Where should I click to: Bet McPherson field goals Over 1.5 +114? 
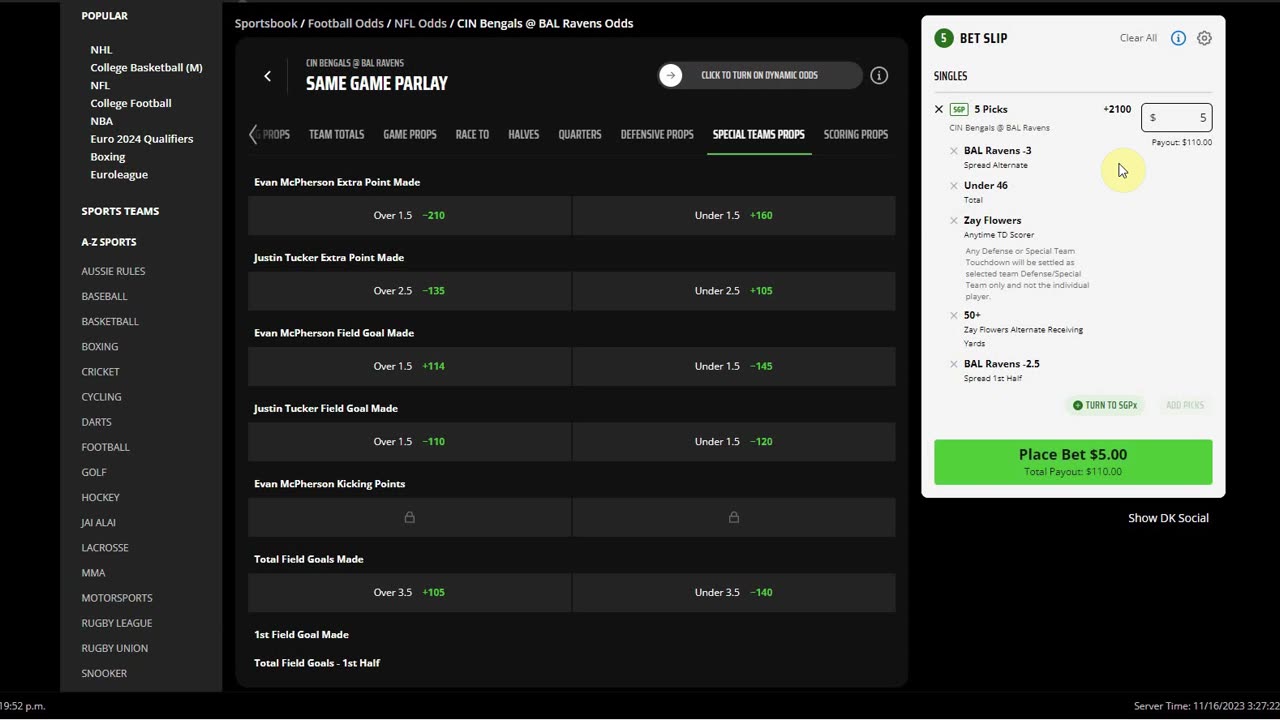click(x=409, y=366)
